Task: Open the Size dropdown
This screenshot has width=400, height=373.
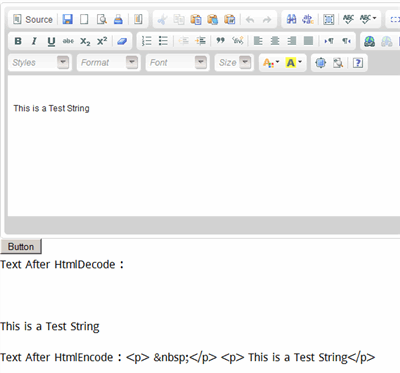Action: 234,62
